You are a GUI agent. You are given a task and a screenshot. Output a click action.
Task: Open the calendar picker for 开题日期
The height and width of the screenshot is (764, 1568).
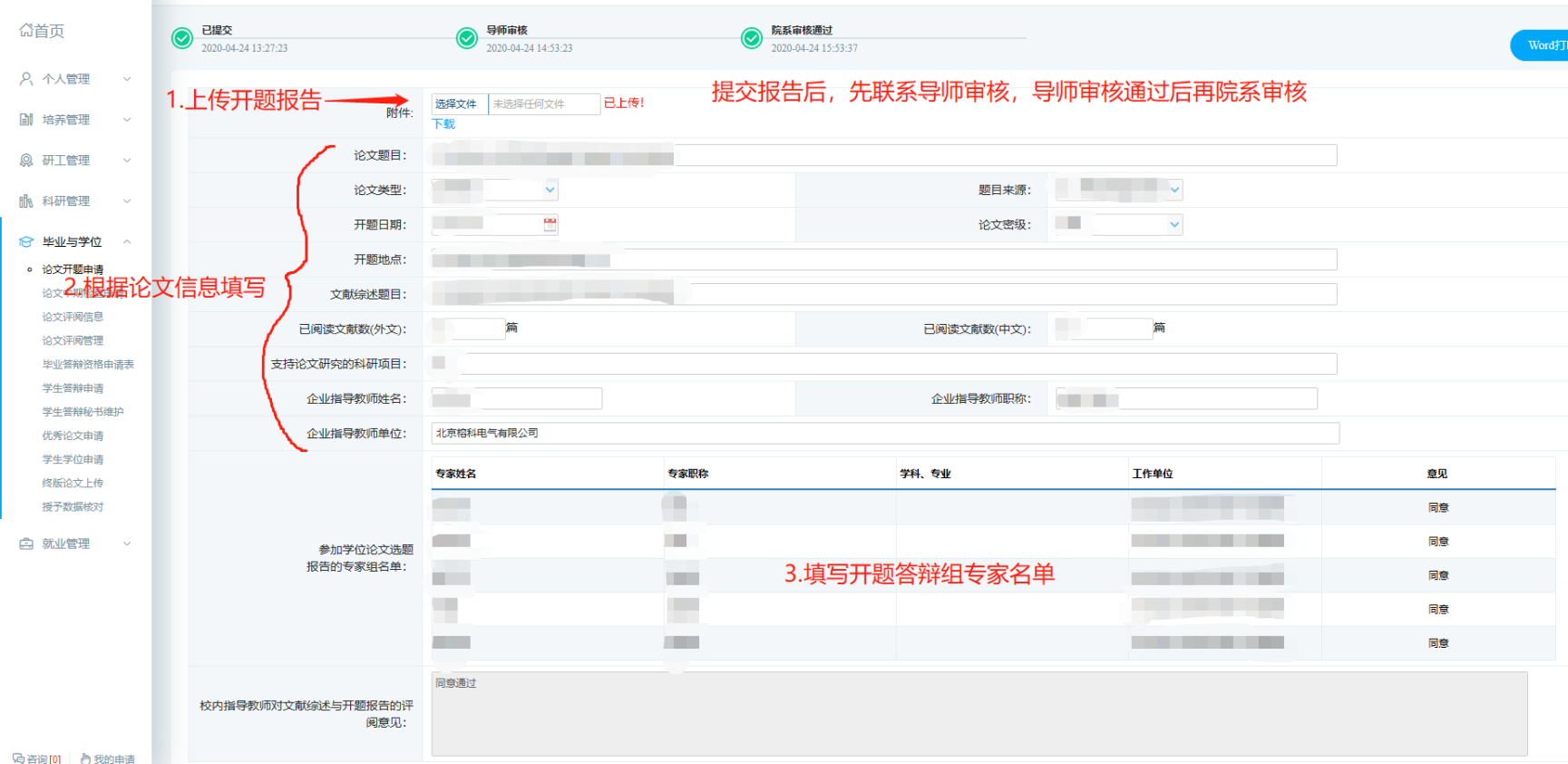pos(550,224)
